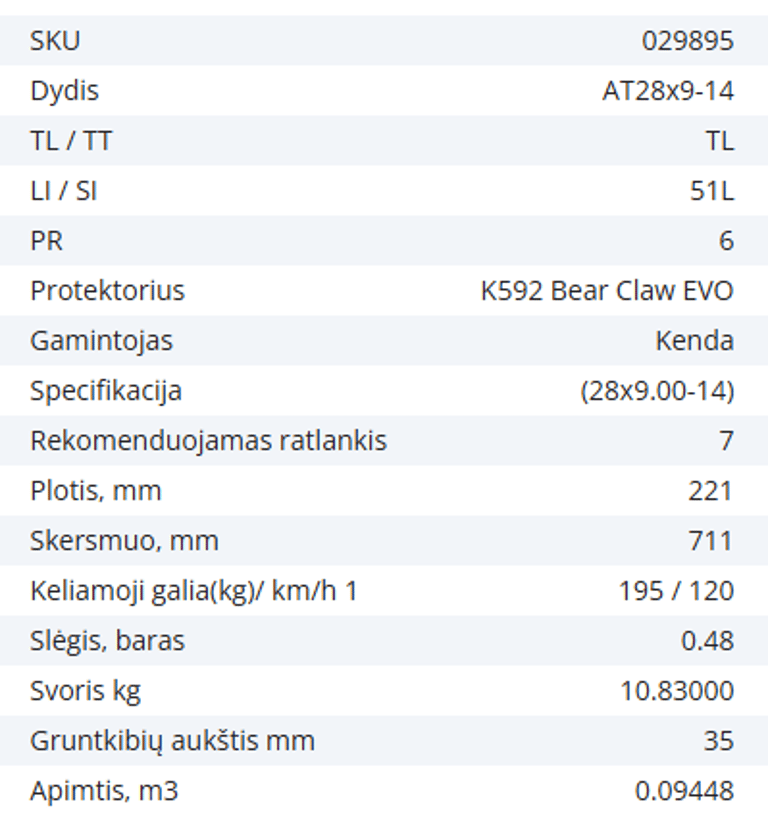Click the pressure value 0.48
768x831 pixels.
[707, 641]
